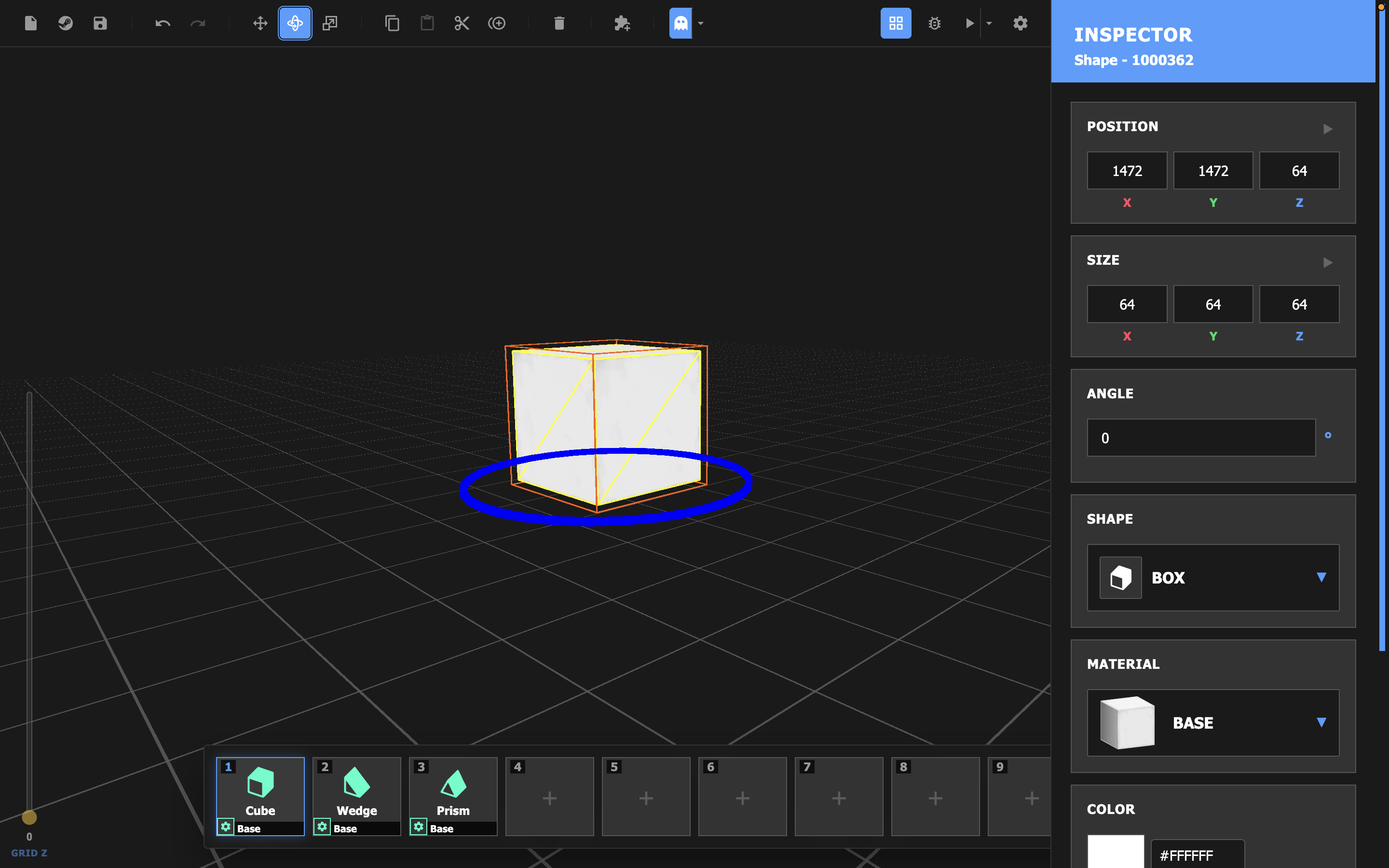Edit Size X value field
The height and width of the screenshot is (868, 1389).
1127,304
